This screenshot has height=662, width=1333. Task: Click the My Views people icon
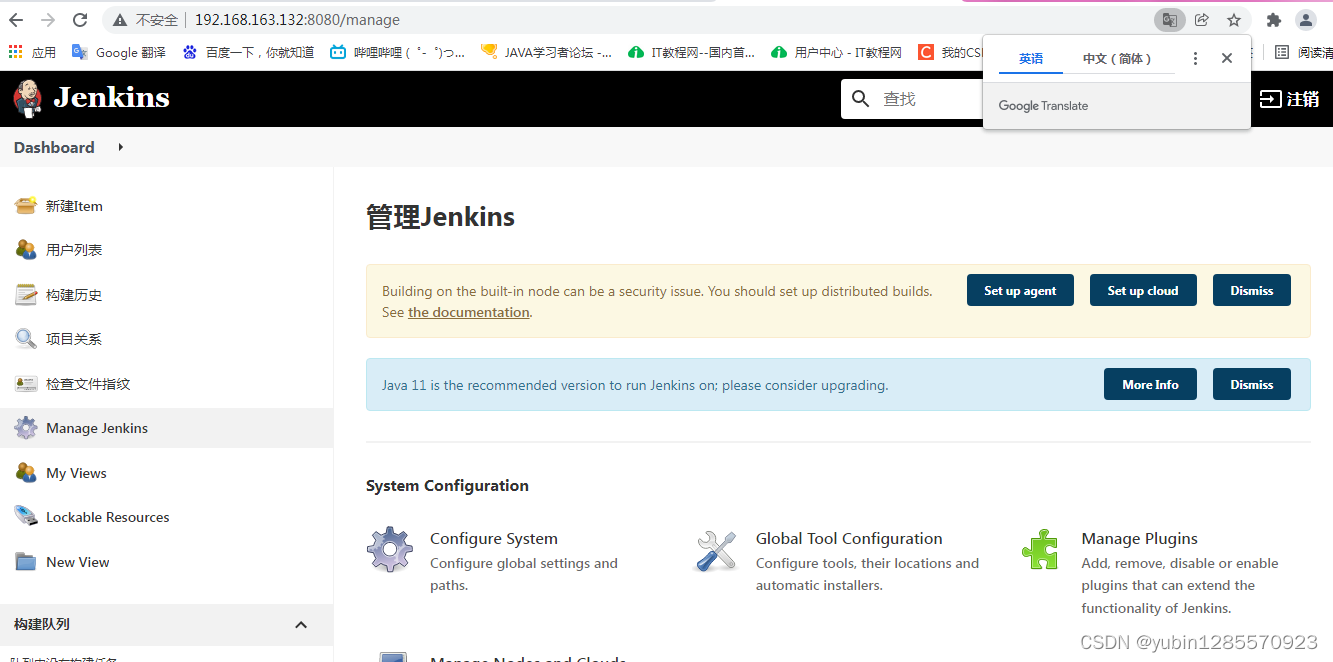pyautogui.click(x=26, y=473)
